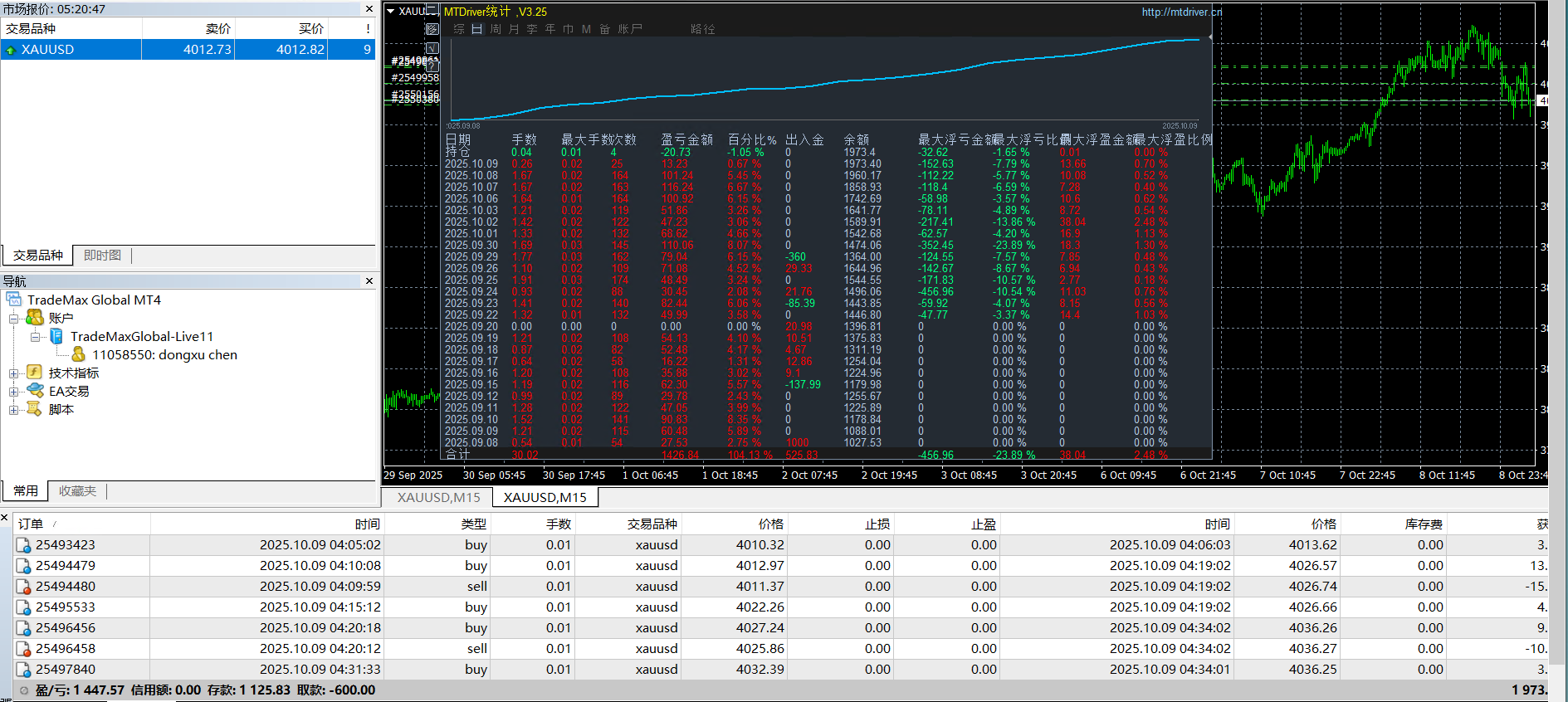Select the 11058550: dongxu chen account entry
This screenshot has height=702, width=1568.
click(164, 354)
